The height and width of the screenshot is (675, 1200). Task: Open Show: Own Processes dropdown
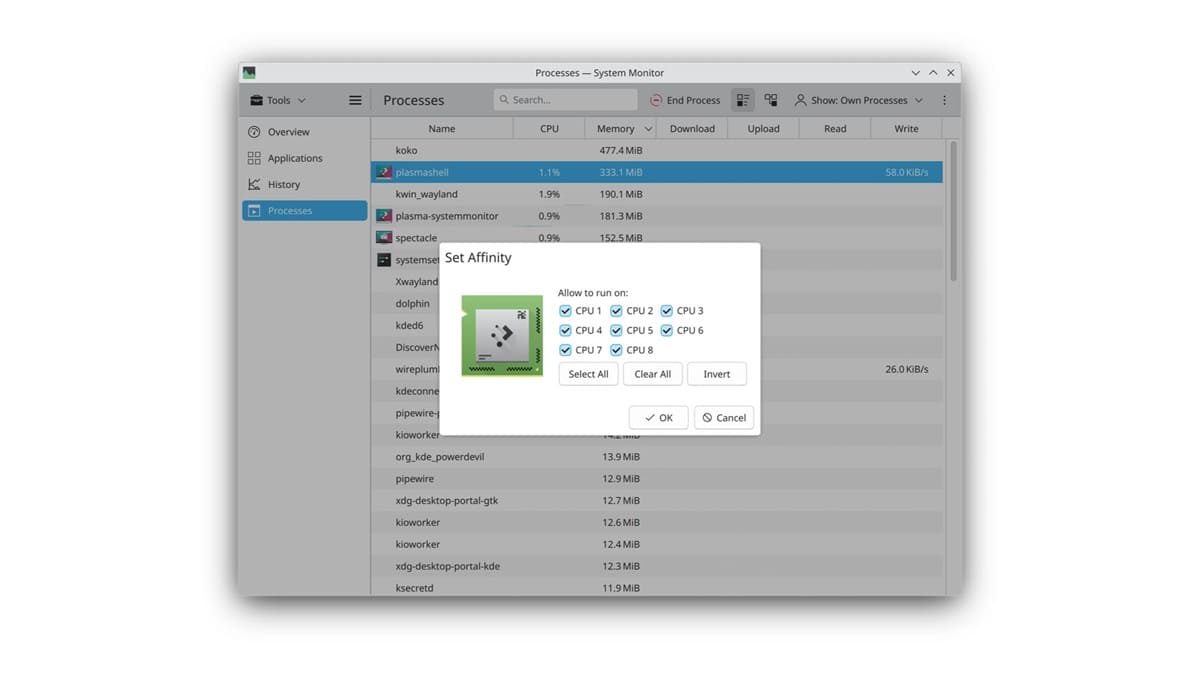[859, 100]
